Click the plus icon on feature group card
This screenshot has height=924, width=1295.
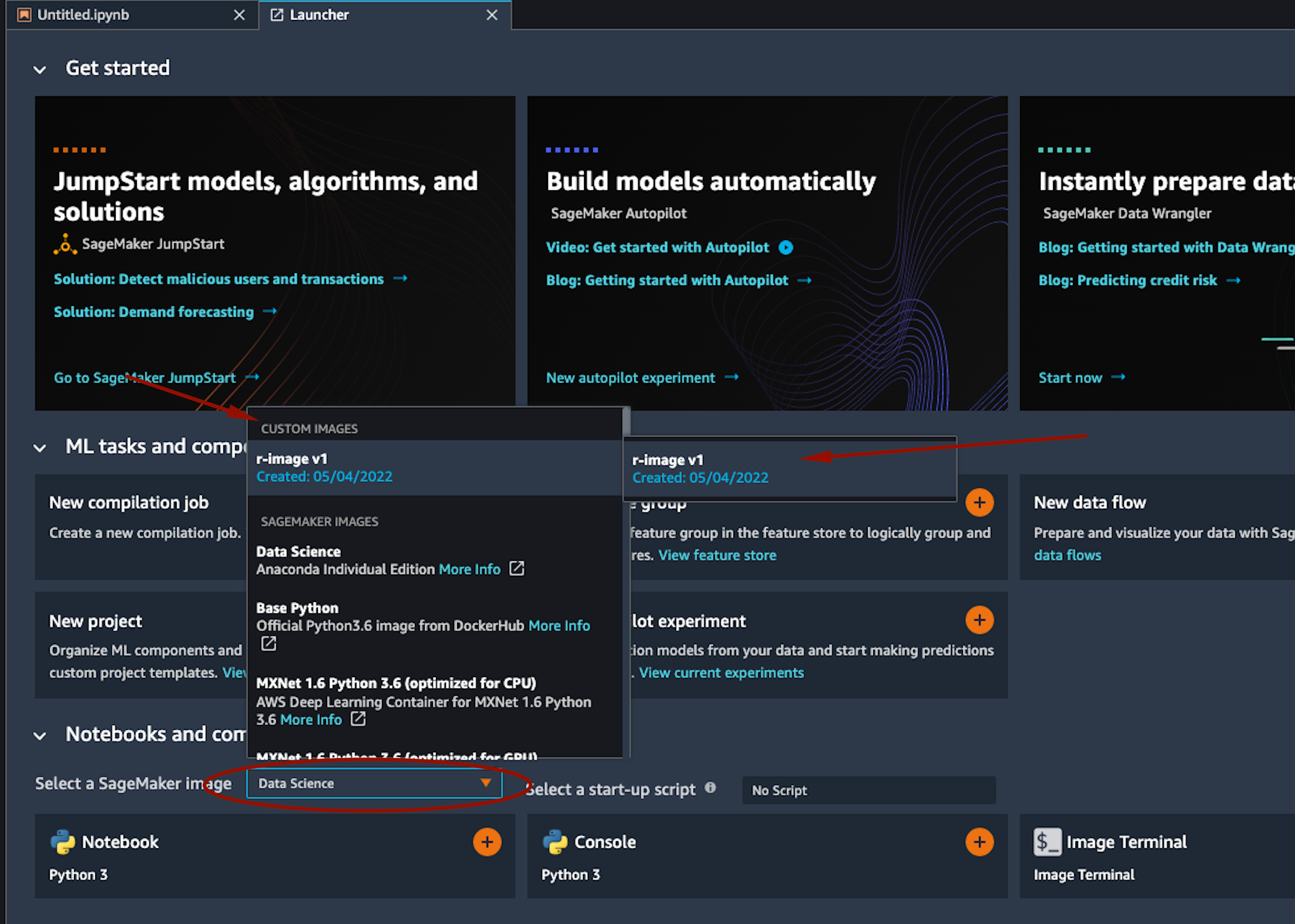click(979, 502)
